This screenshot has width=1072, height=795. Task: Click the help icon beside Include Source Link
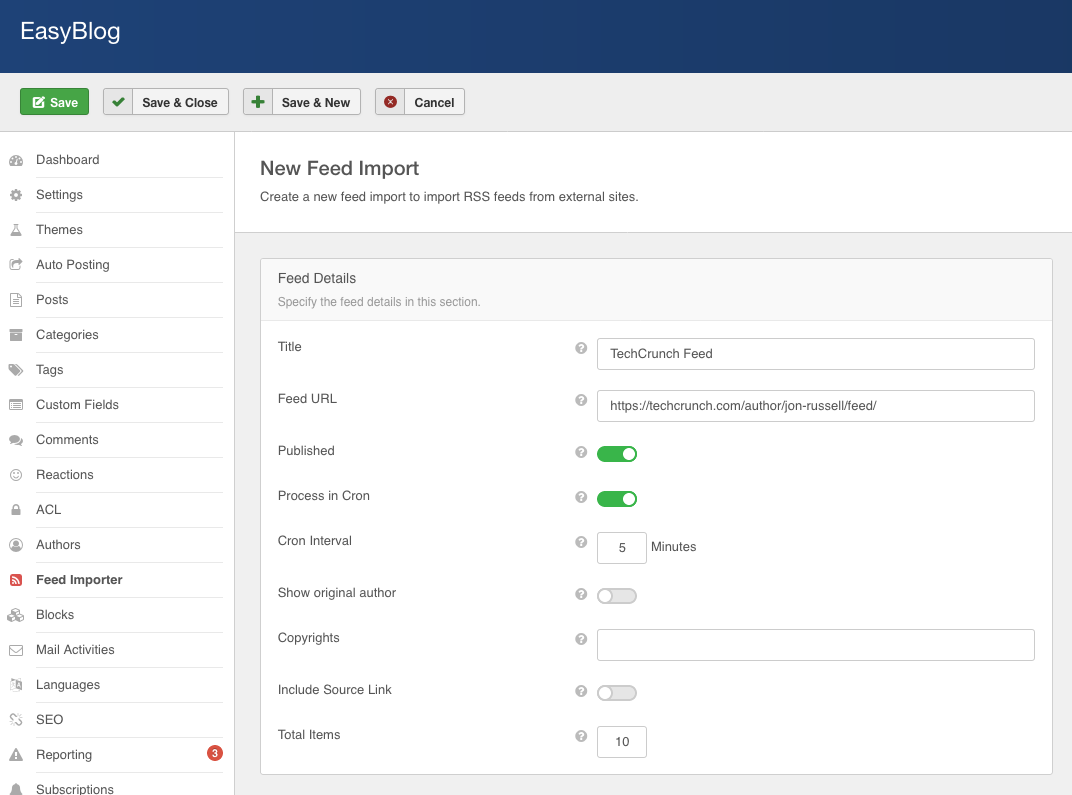click(x=581, y=691)
